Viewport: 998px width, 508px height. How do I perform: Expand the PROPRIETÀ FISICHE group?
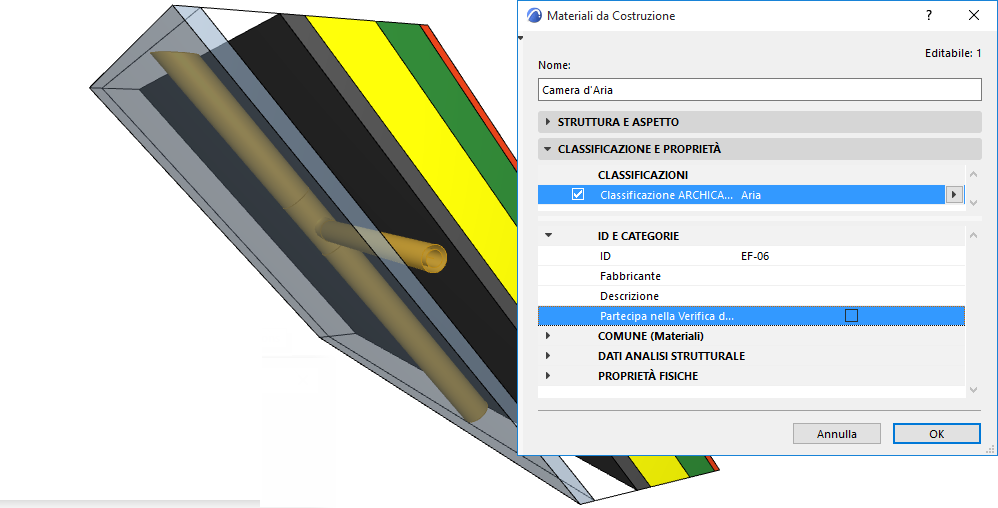pos(548,376)
